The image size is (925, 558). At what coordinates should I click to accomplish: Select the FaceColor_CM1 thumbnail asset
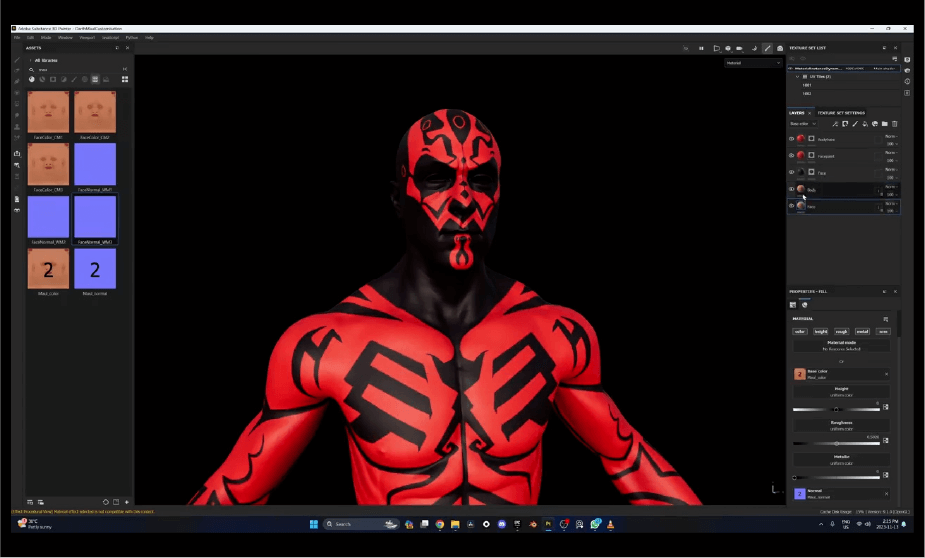48,112
